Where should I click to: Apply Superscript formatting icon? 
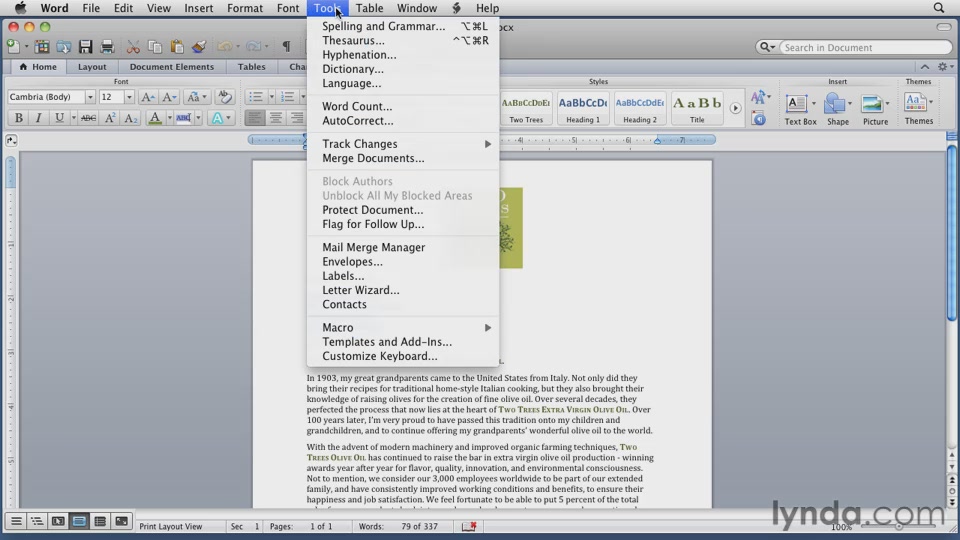coord(110,118)
